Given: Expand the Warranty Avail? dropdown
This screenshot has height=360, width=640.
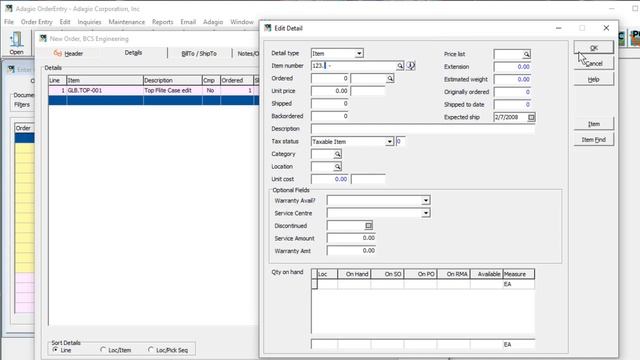Looking at the screenshot, I should (x=426, y=200).
